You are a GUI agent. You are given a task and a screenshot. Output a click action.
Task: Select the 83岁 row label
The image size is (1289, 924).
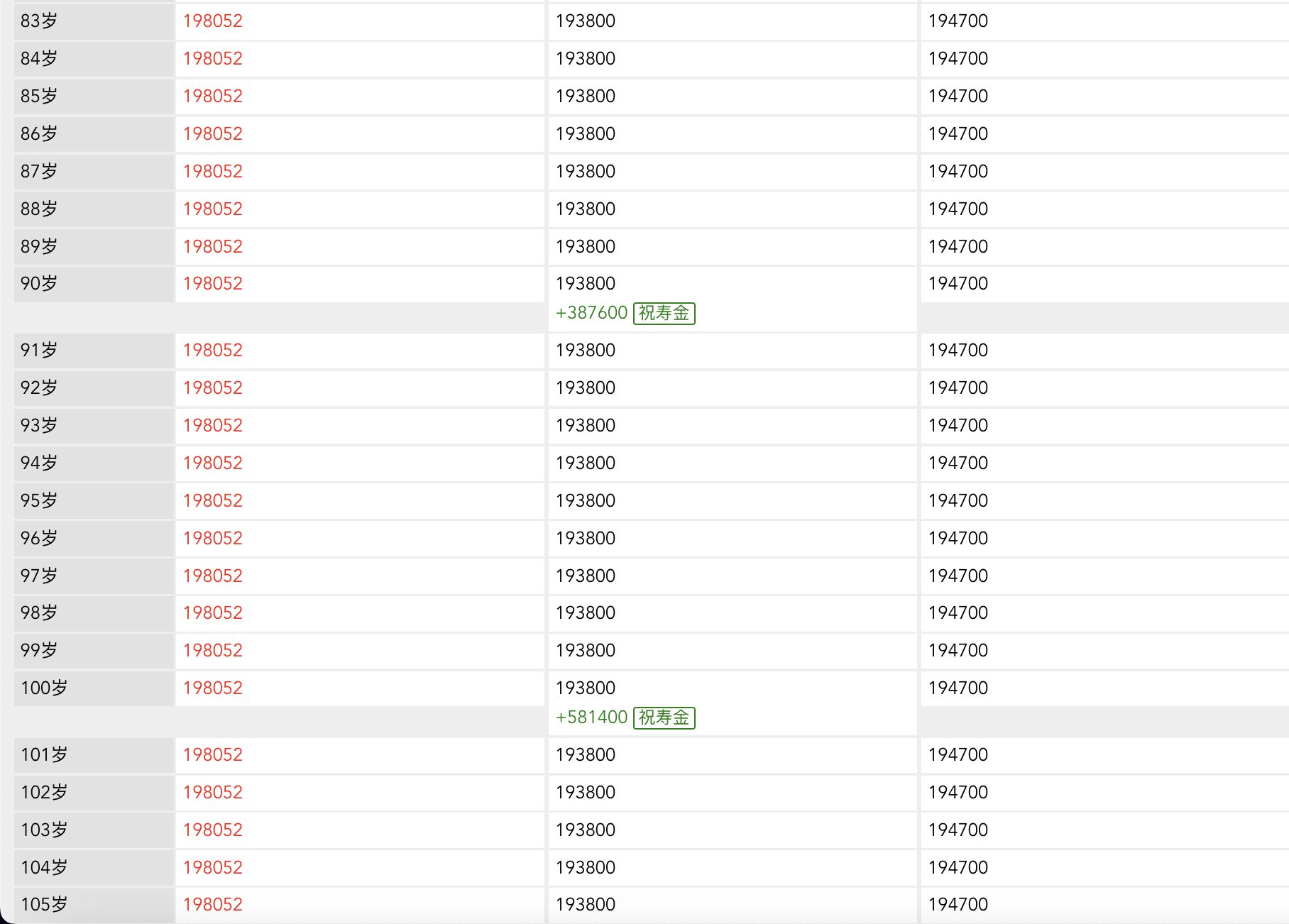tap(39, 21)
